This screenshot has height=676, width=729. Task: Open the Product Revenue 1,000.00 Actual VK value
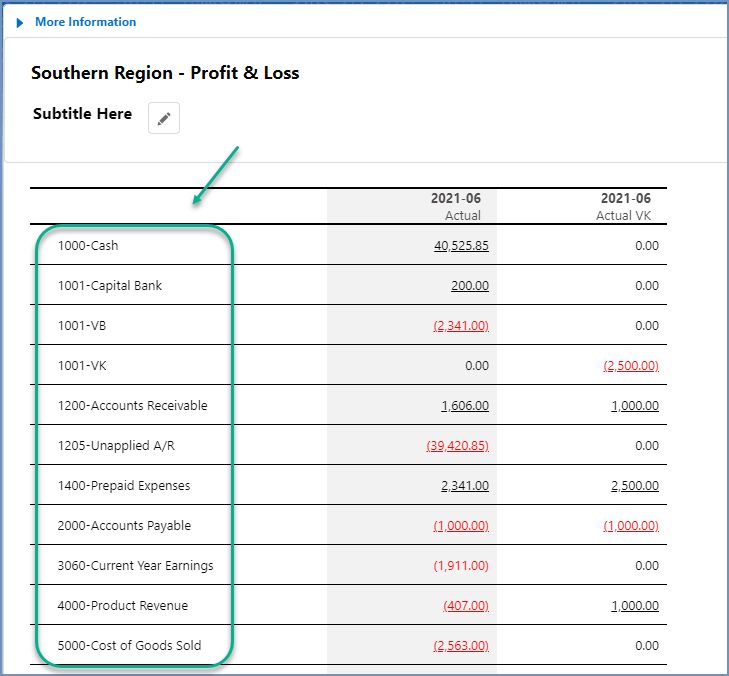coord(635,605)
